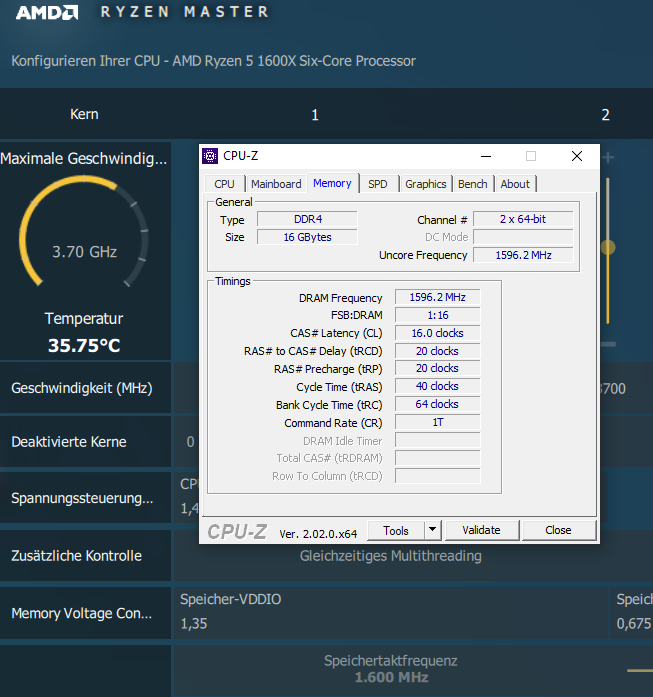Click the Geschwindigkeit (MHz) row label
The width and height of the screenshot is (653, 697).
[x=82, y=388]
